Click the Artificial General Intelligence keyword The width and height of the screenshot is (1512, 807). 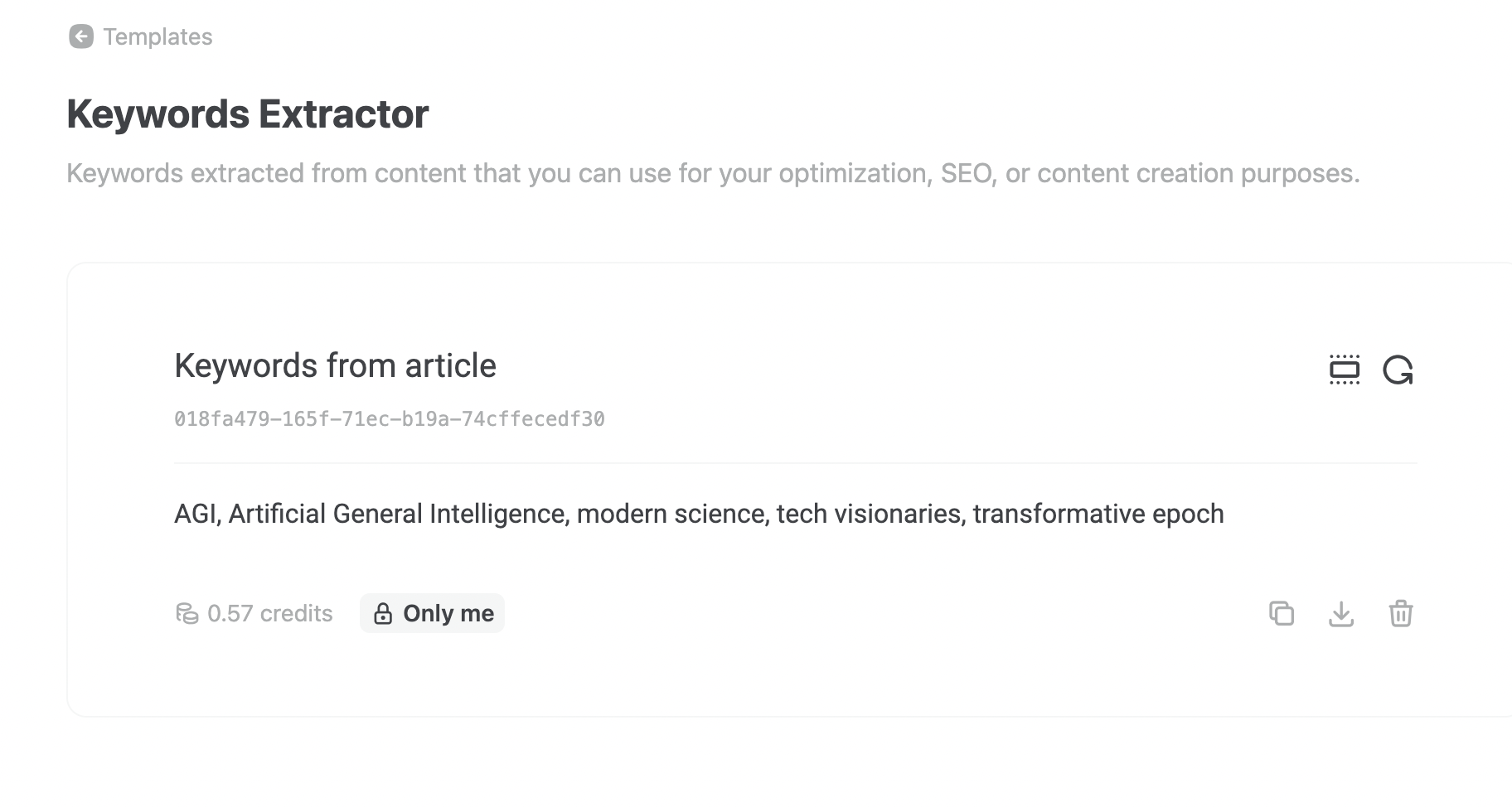point(397,514)
